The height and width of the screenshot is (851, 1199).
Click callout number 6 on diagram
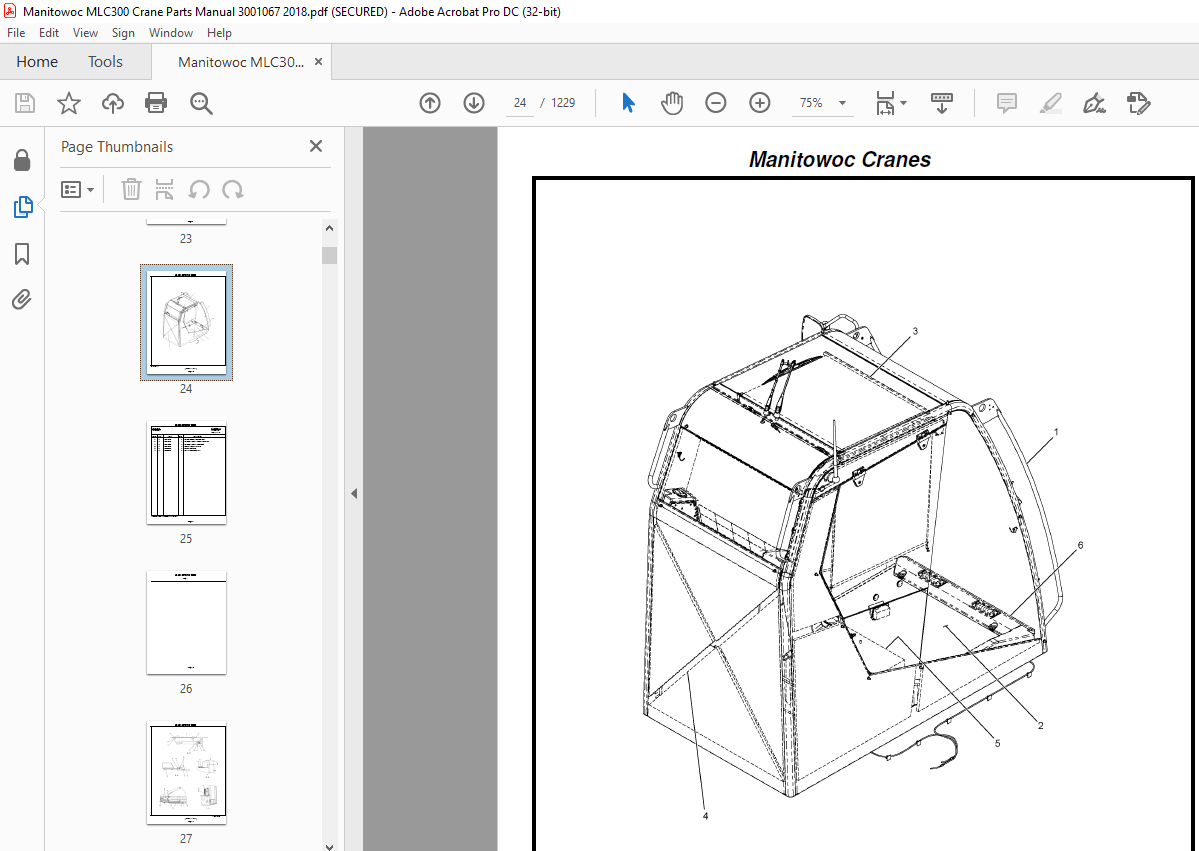point(1080,545)
